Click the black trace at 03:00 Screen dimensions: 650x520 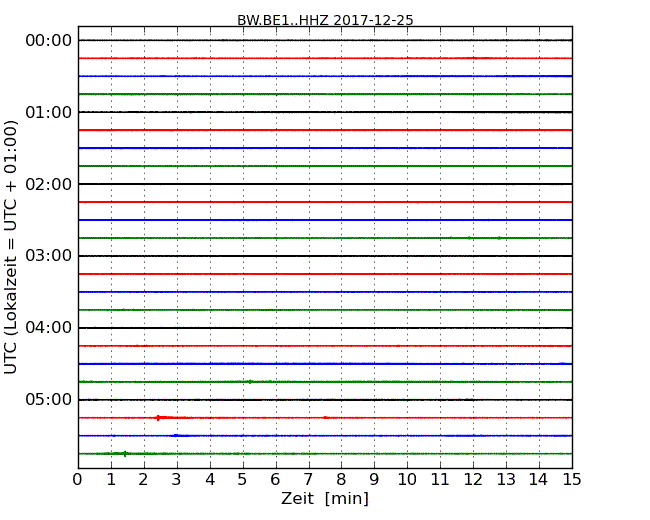click(325, 256)
